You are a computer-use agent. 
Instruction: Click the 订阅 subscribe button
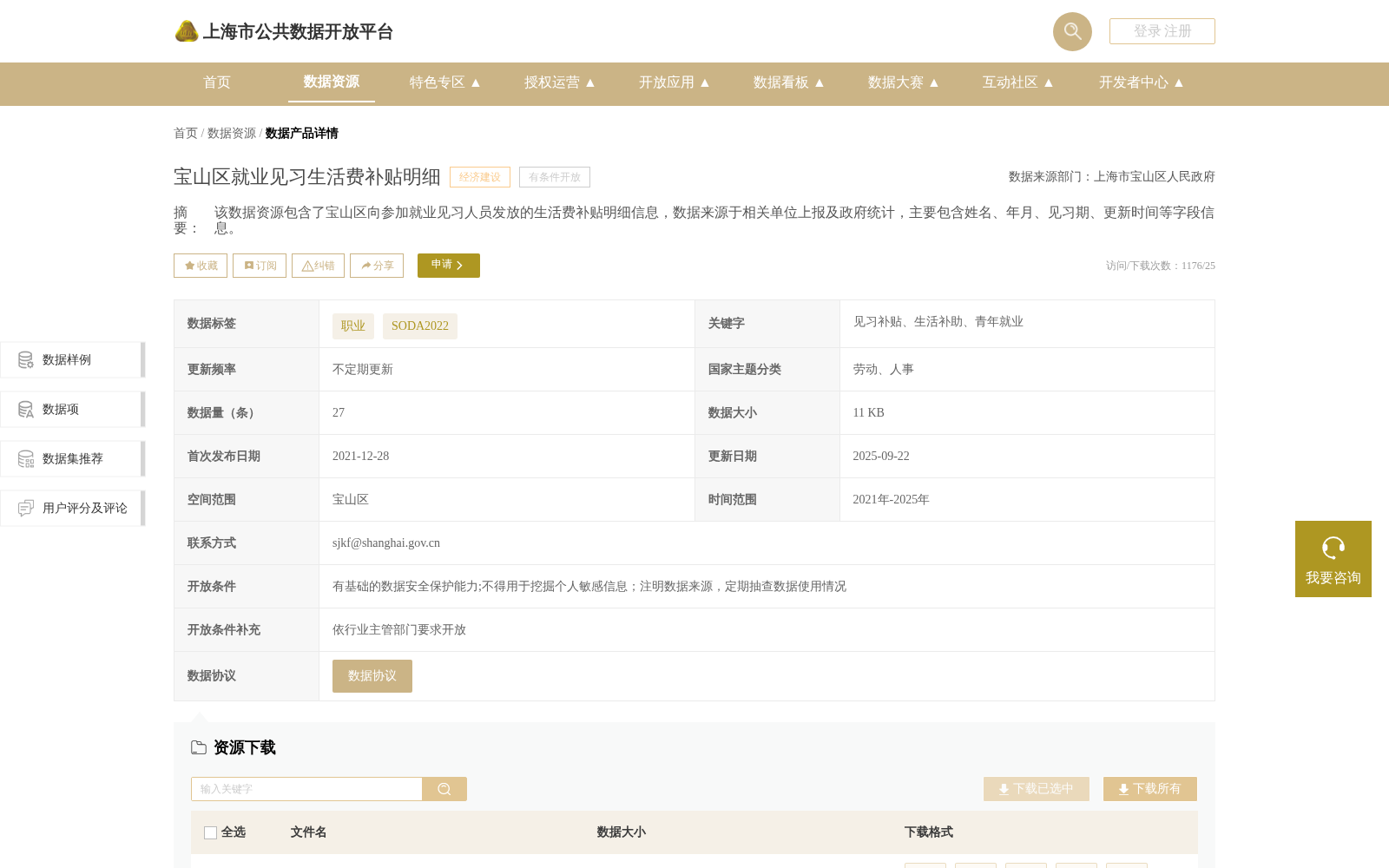(260, 266)
